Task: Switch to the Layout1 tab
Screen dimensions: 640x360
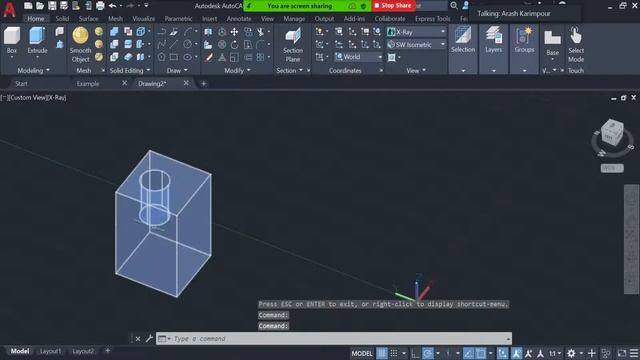Action: pyautogui.click(x=50, y=351)
